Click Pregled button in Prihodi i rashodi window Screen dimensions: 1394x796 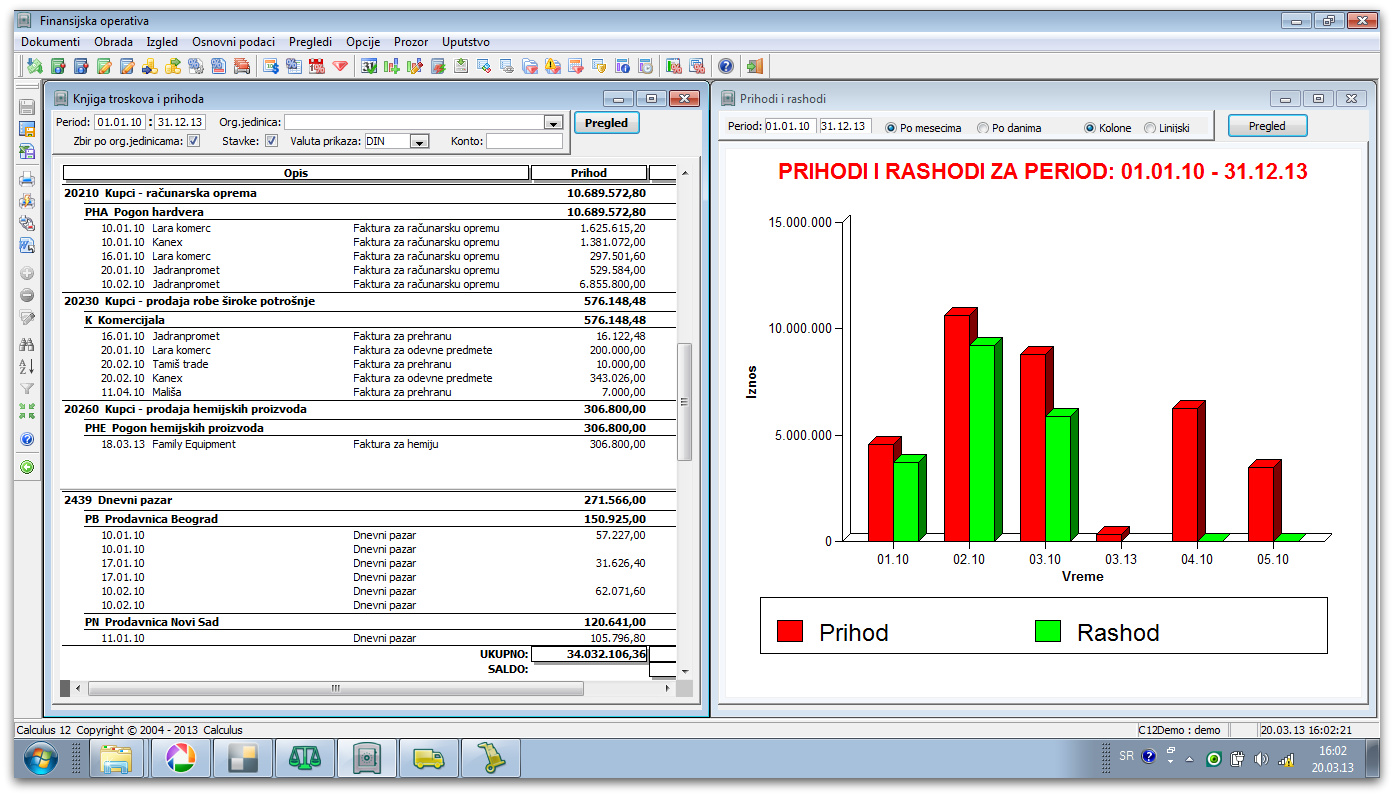point(1267,126)
